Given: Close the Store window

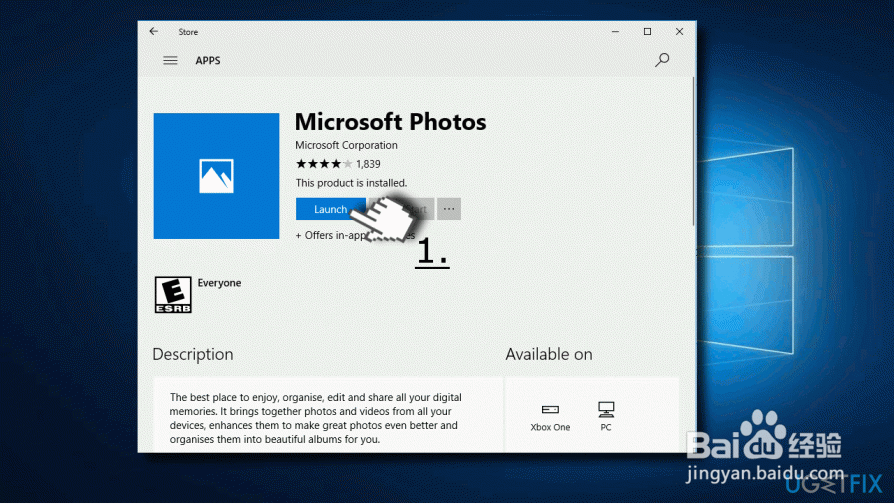Looking at the screenshot, I should coord(679,31).
